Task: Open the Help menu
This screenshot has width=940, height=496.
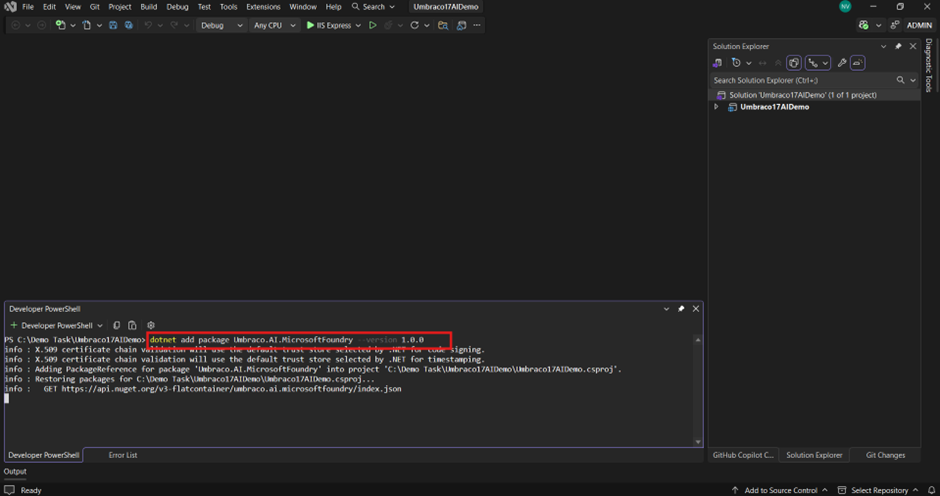Action: [x=333, y=7]
